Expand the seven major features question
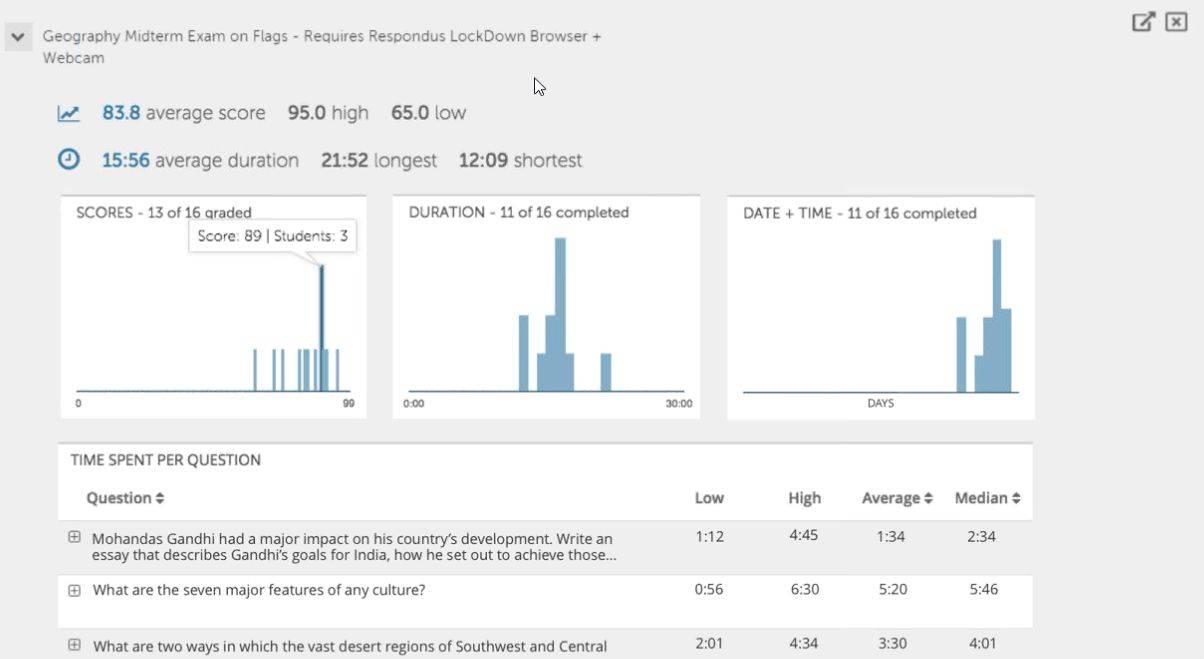The height and width of the screenshot is (659, 1204). [74, 590]
